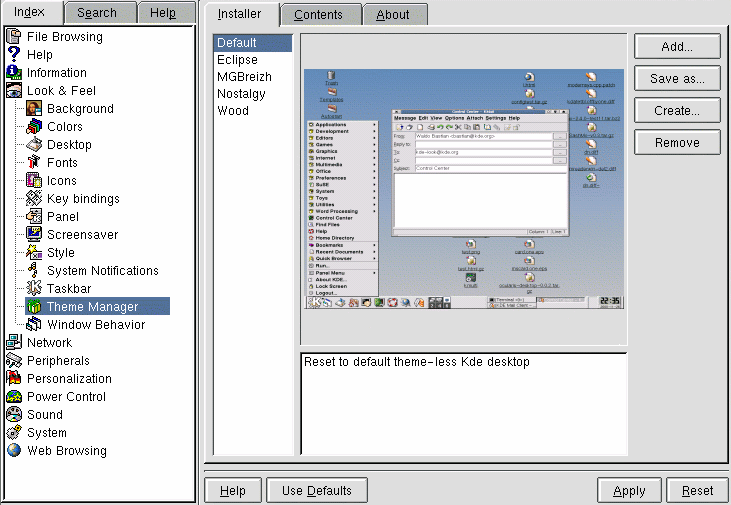
Task: Switch to the Search tab
Action: [x=97, y=13]
